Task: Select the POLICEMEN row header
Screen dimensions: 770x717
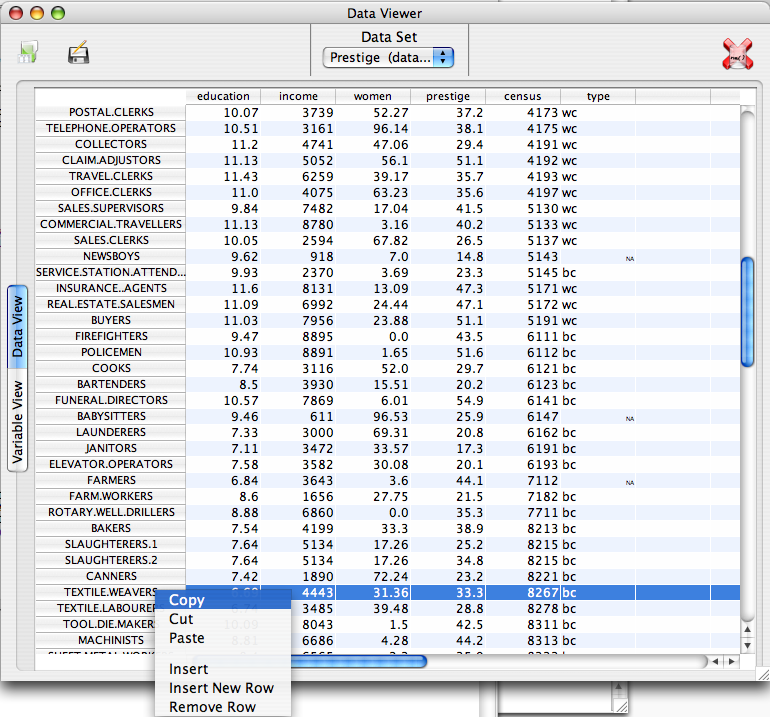Action: pos(110,352)
